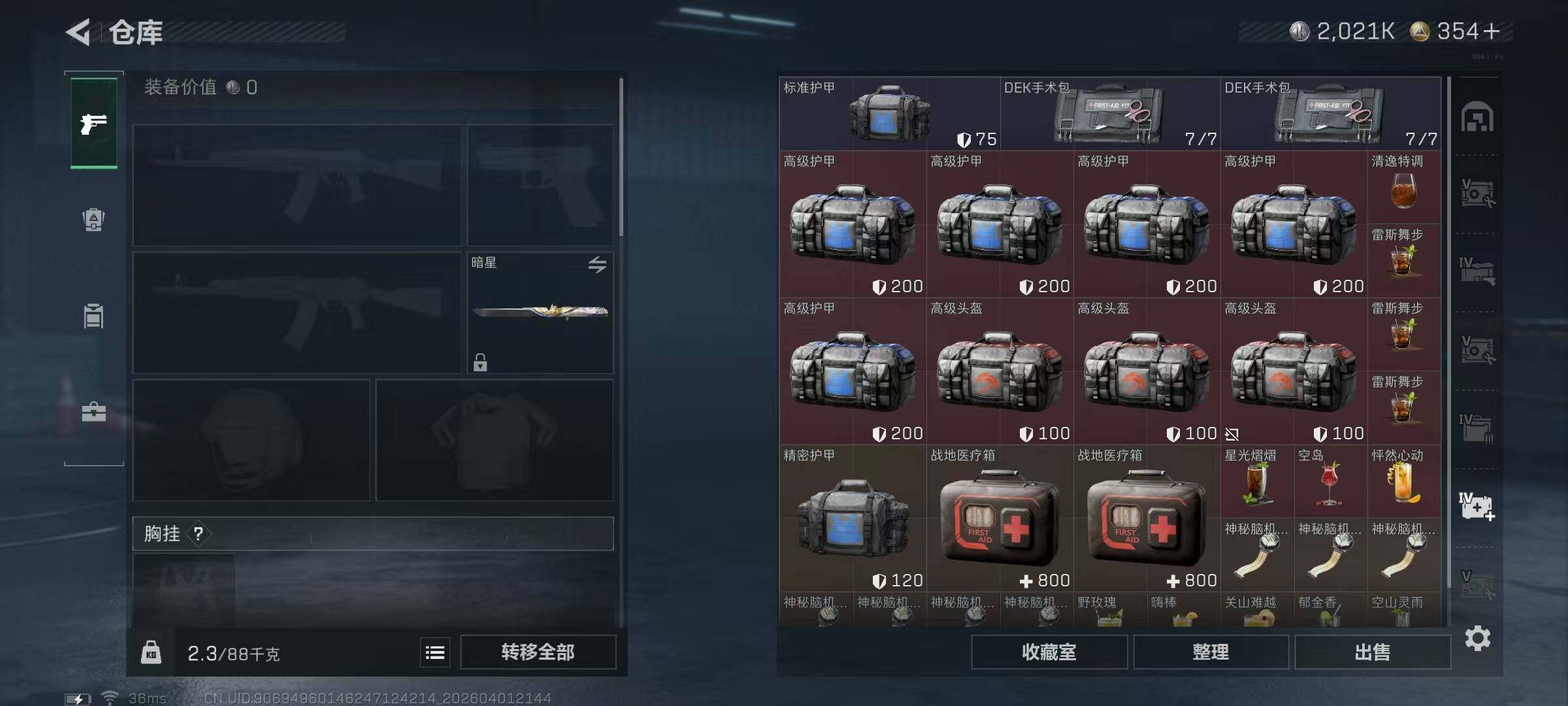1568x706 pixels.
Task: Click the 转移全部 button
Action: pos(538,652)
